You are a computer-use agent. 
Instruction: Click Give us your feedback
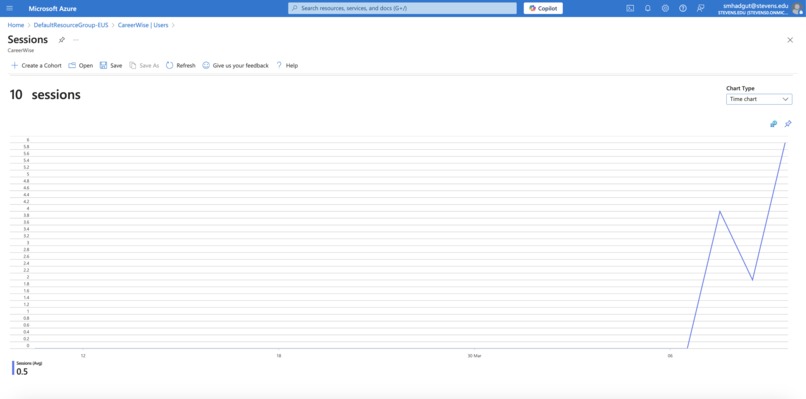point(235,65)
